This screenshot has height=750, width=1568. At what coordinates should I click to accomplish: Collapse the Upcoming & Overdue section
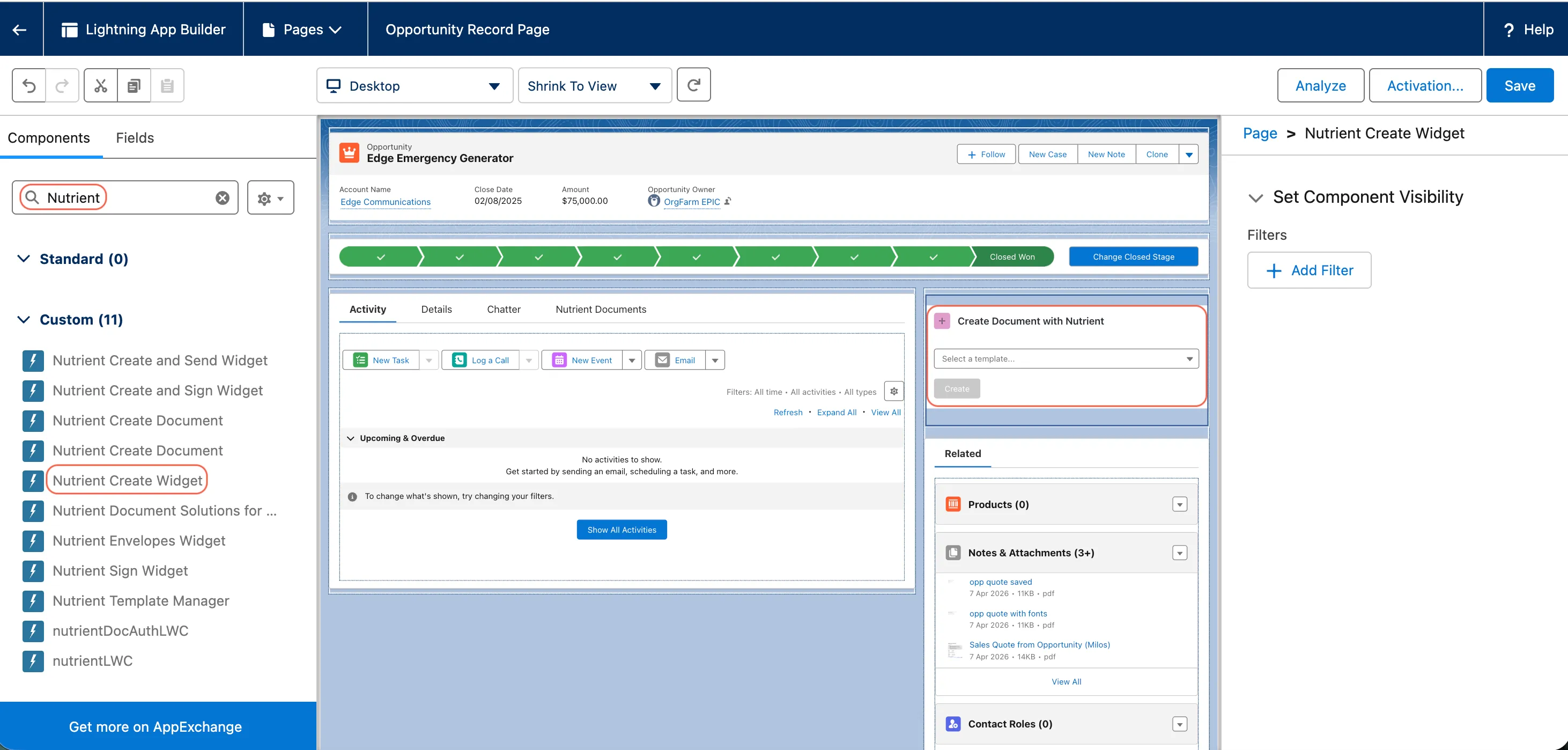click(351, 438)
